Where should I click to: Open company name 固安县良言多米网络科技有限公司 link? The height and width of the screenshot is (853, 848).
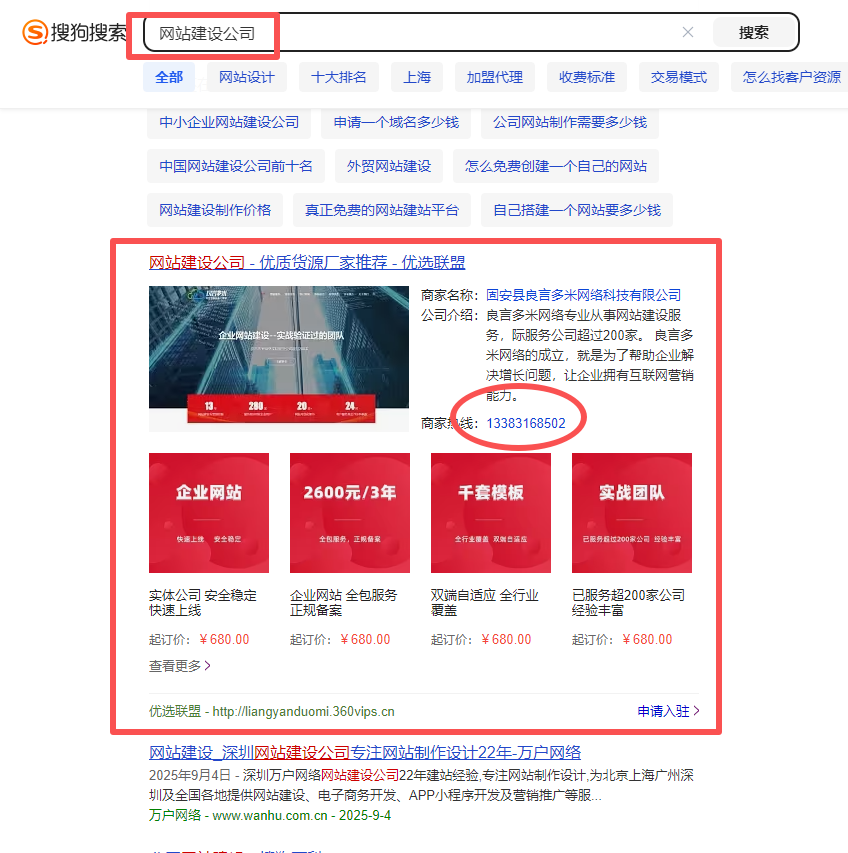point(583,295)
